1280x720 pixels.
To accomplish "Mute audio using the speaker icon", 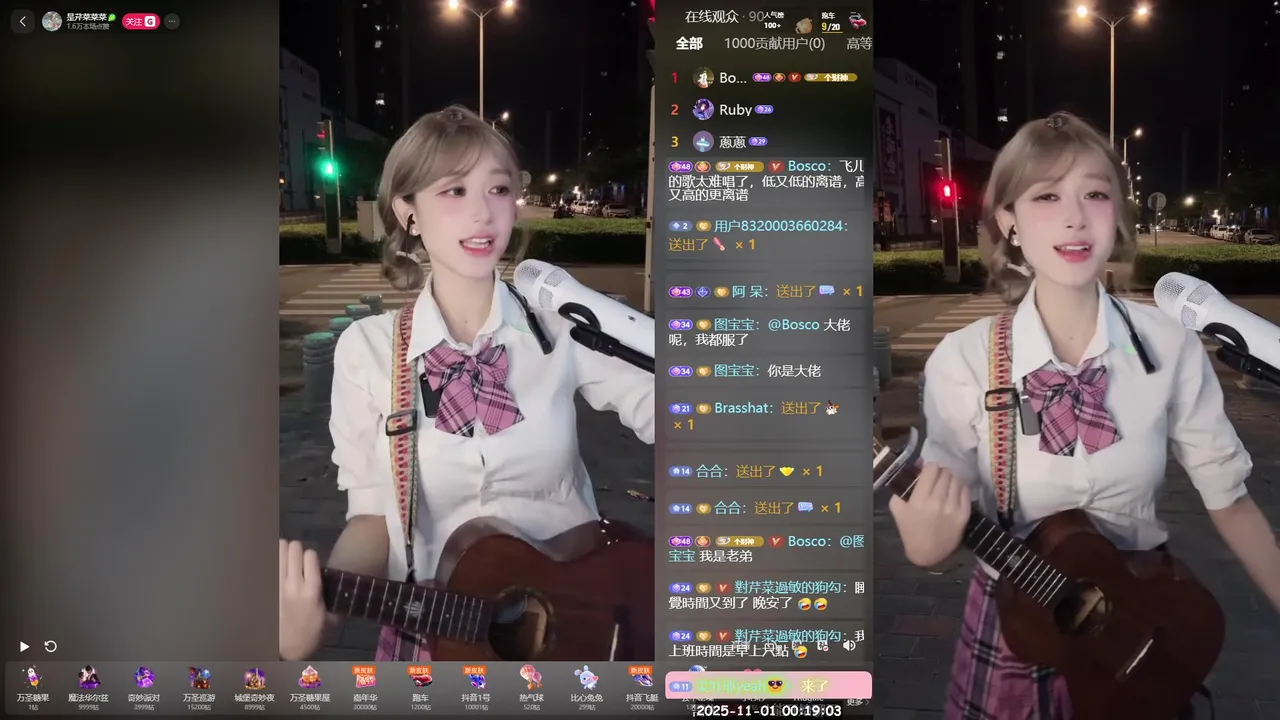I will [x=849, y=646].
